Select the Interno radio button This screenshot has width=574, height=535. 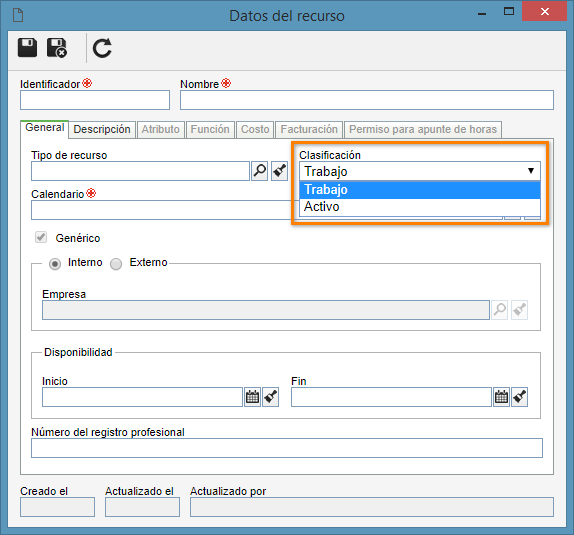(55, 264)
